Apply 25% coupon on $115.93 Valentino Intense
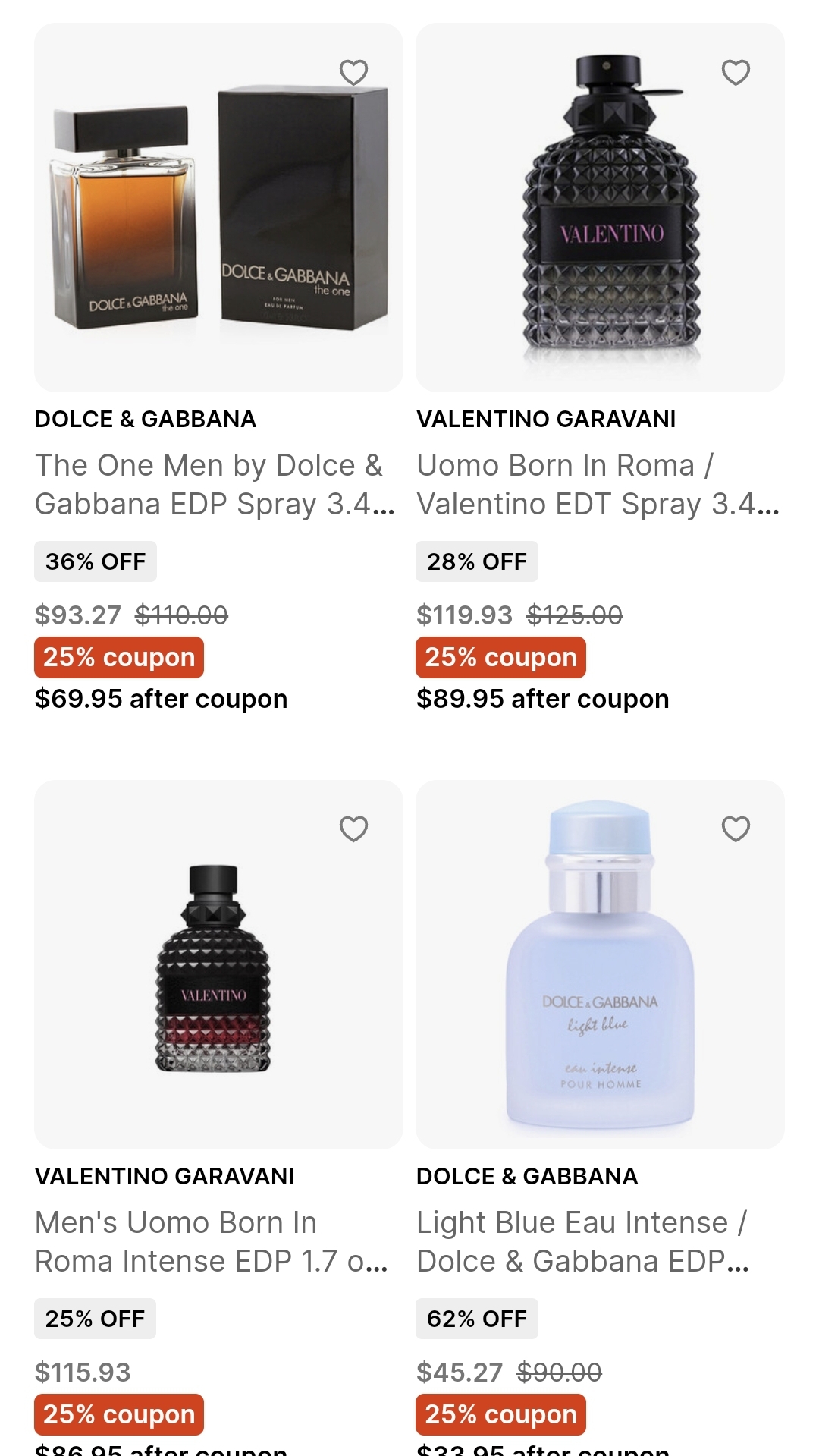Screen dimensions: 819x1456 click(x=119, y=1414)
